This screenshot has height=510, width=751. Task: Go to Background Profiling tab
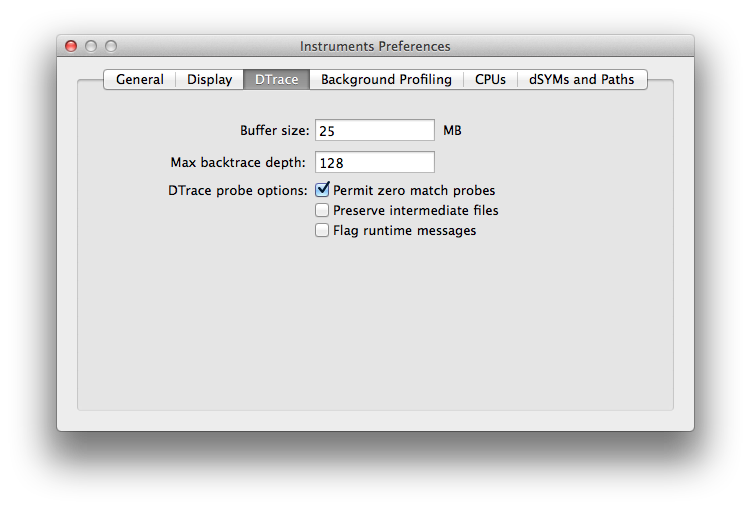click(386, 79)
